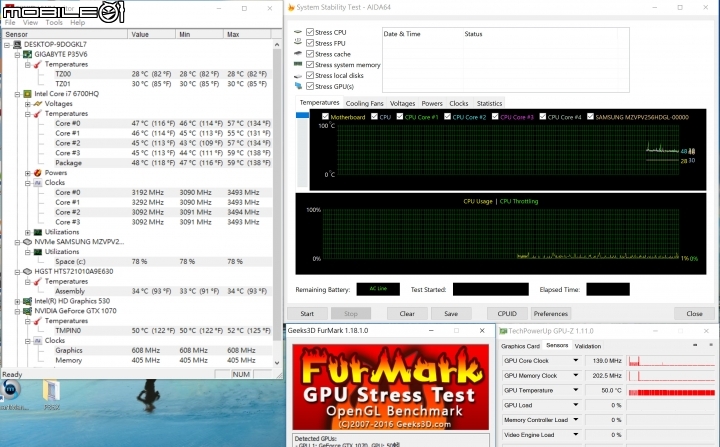Image resolution: width=720 pixels, height=447 pixels.
Task: Click the processor icon left of Stress CPU
Action: pyautogui.click(x=298, y=32)
